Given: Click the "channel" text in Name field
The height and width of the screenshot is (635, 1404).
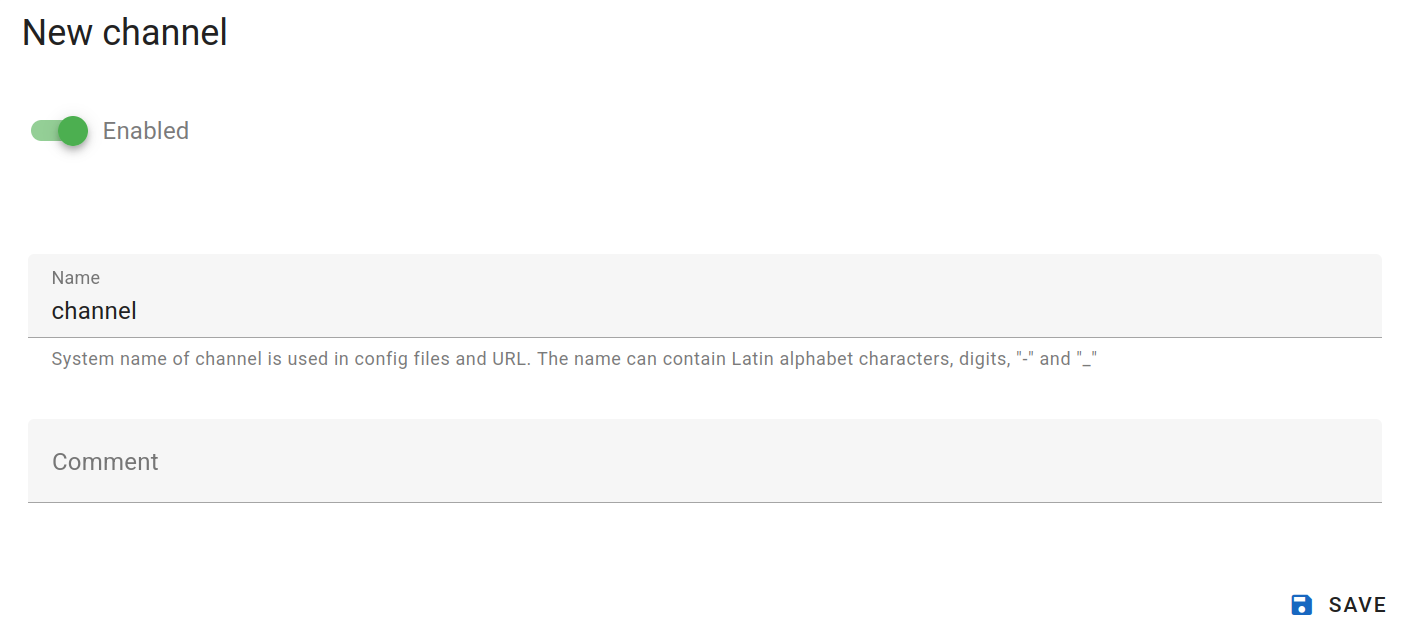Looking at the screenshot, I should coord(94,311).
